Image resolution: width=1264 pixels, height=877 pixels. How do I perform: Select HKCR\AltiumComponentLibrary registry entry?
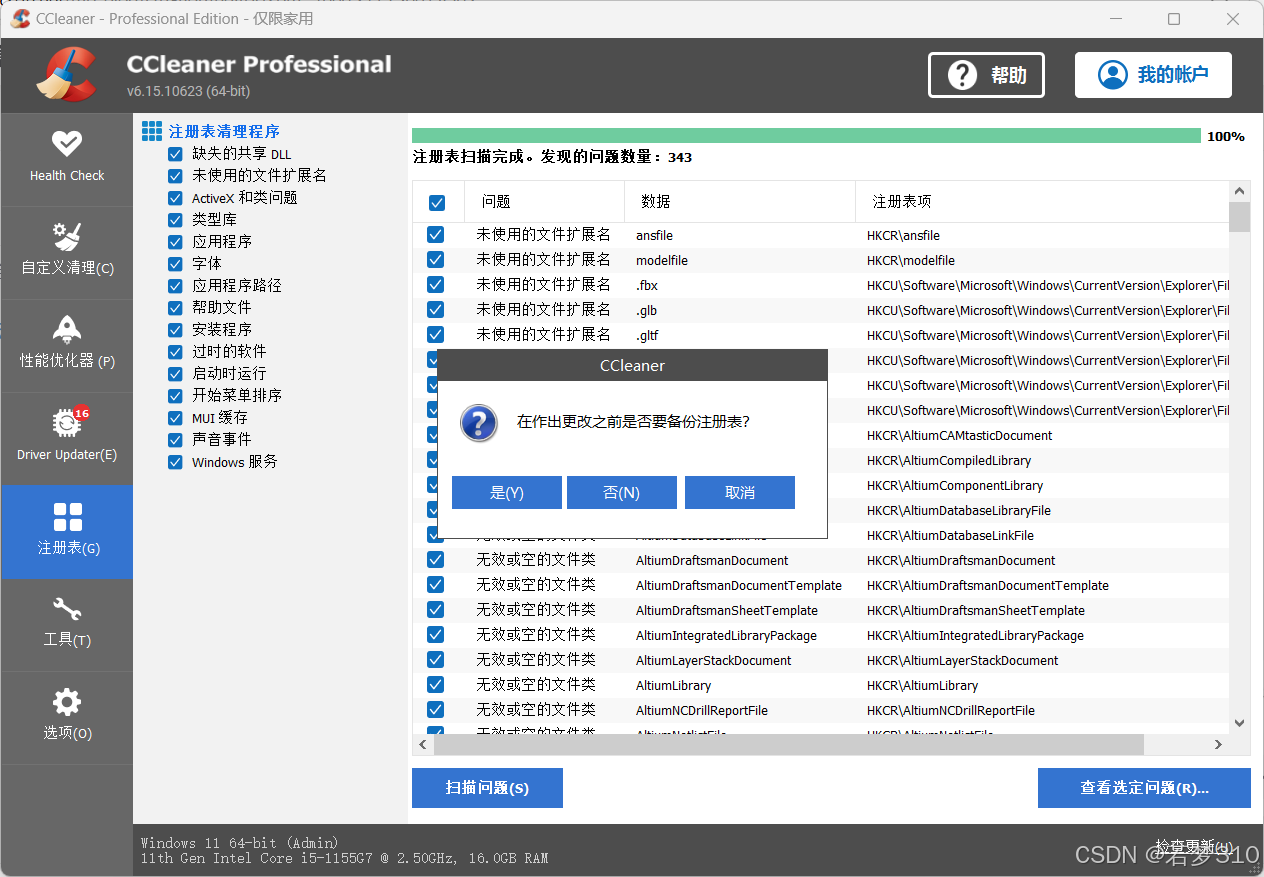point(955,485)
